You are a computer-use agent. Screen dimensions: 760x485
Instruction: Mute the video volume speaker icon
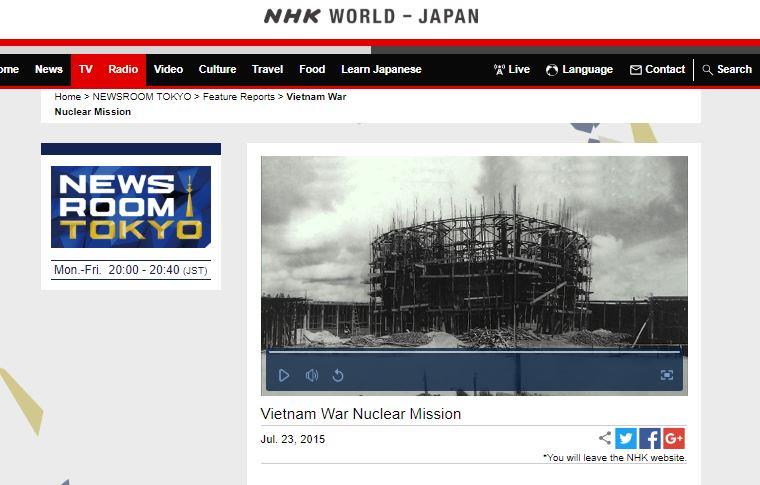coord(312,375)
